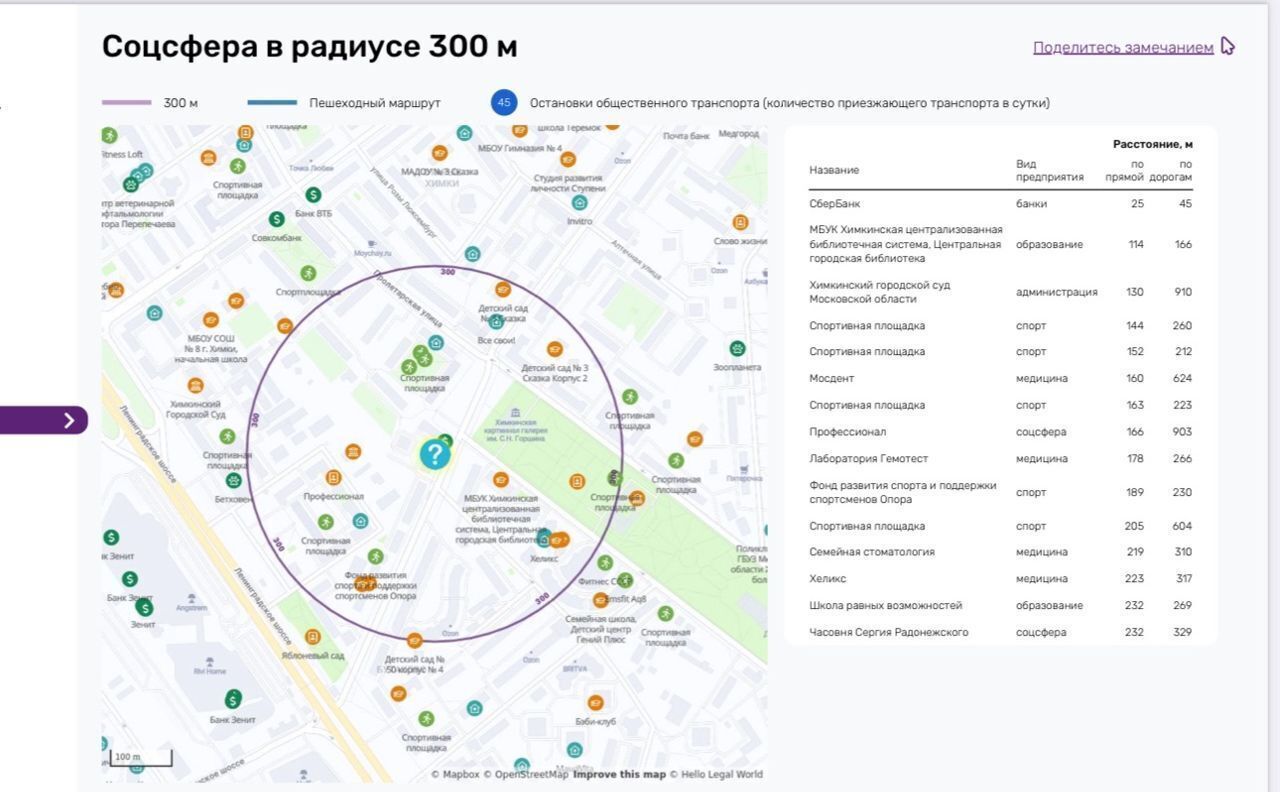Click the Зоопланета paw marker
The image size is (1280, 792).
point(737,349)
